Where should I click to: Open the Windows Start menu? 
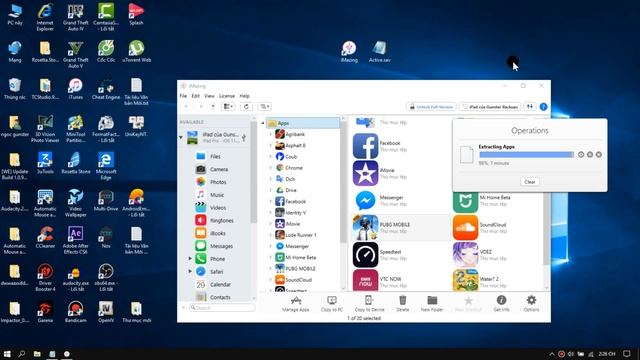pos(7,354)
